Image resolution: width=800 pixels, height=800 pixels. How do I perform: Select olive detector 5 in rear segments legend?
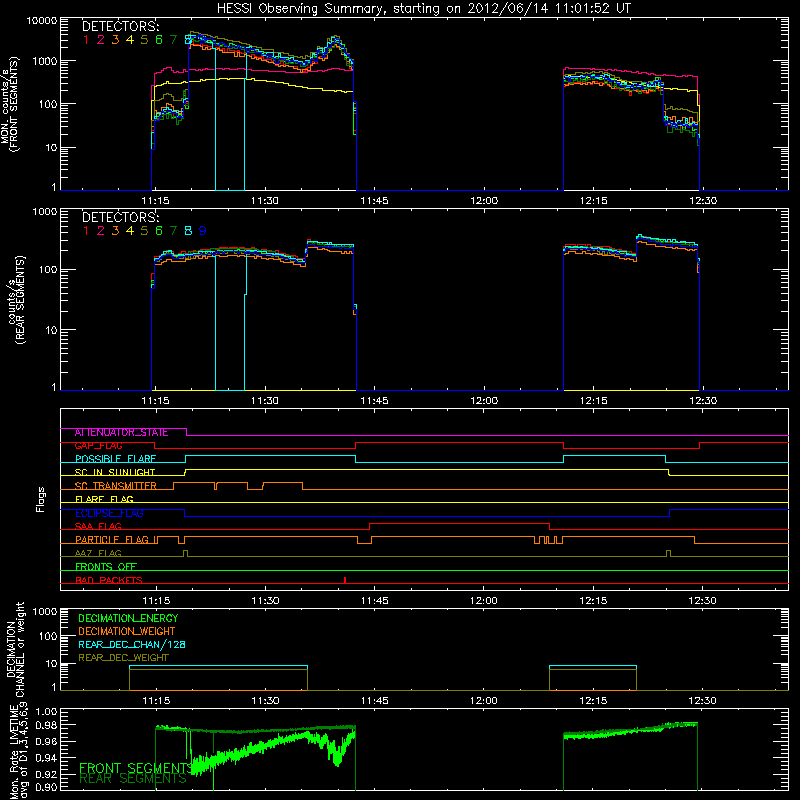tap(144, 231)
